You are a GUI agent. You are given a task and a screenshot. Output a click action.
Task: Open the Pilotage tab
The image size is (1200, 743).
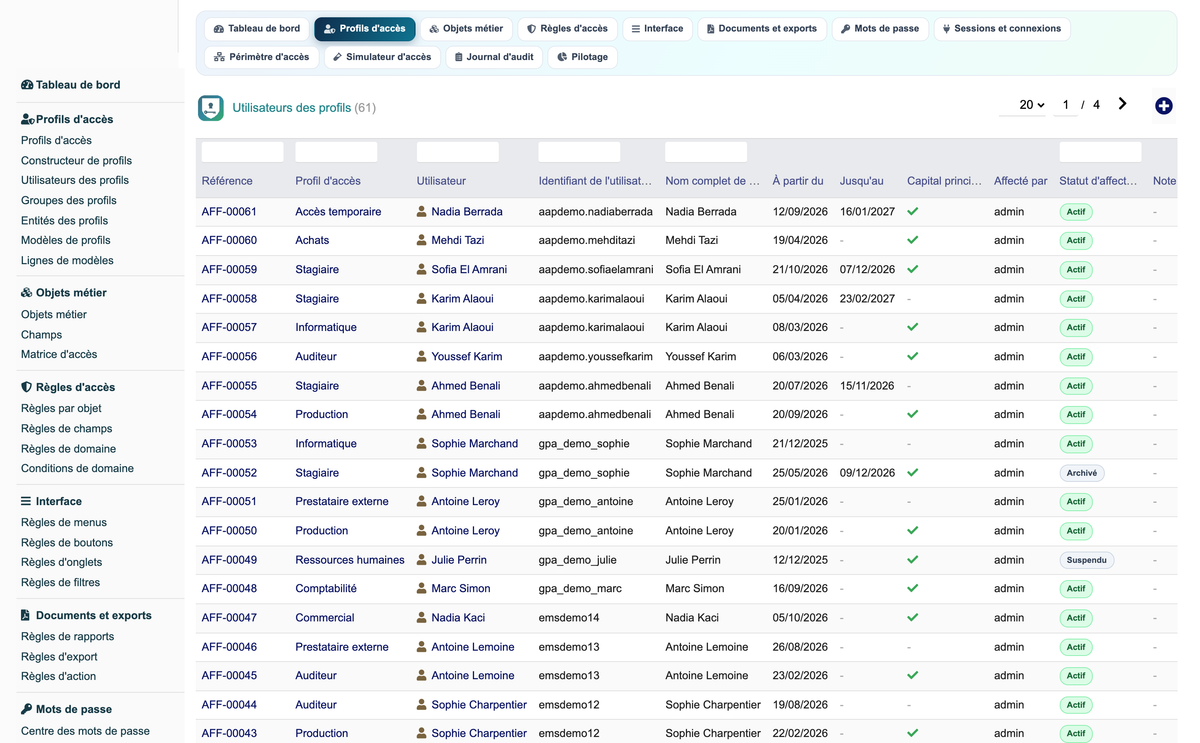coord(582,57)
